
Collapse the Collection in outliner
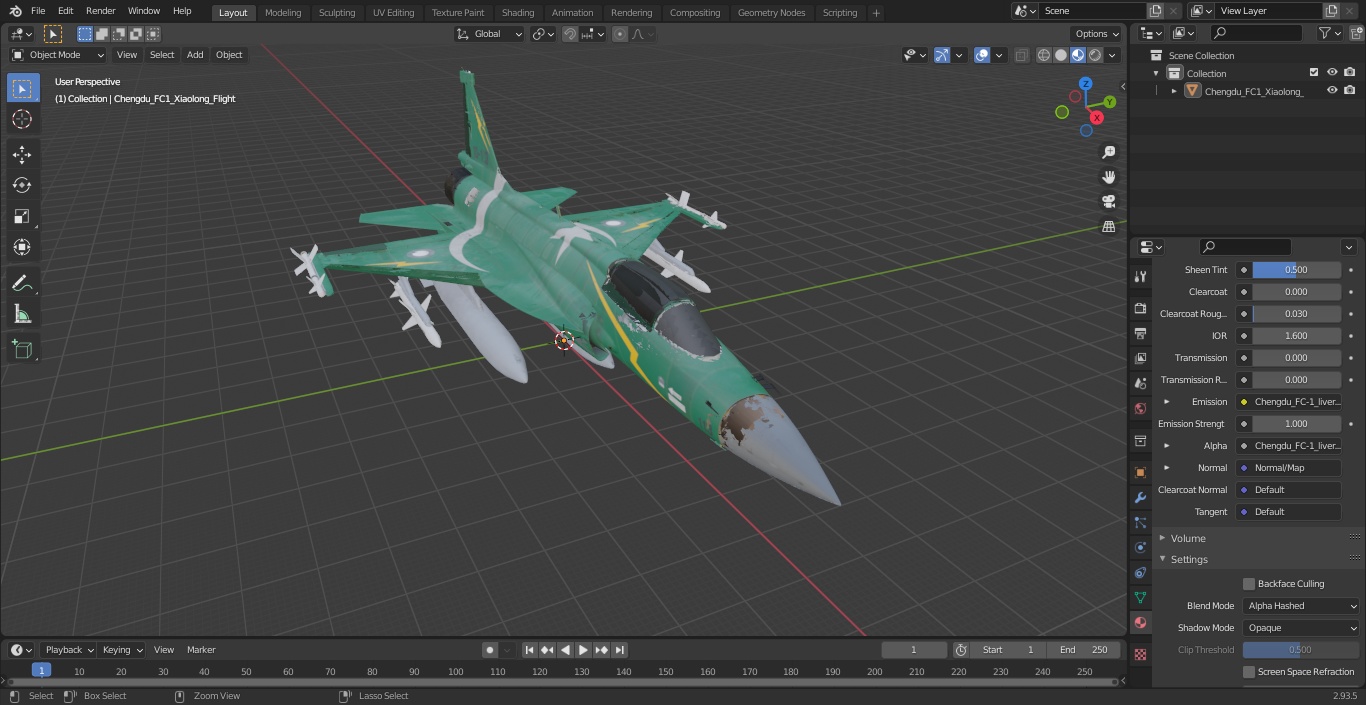(1157, 73)
